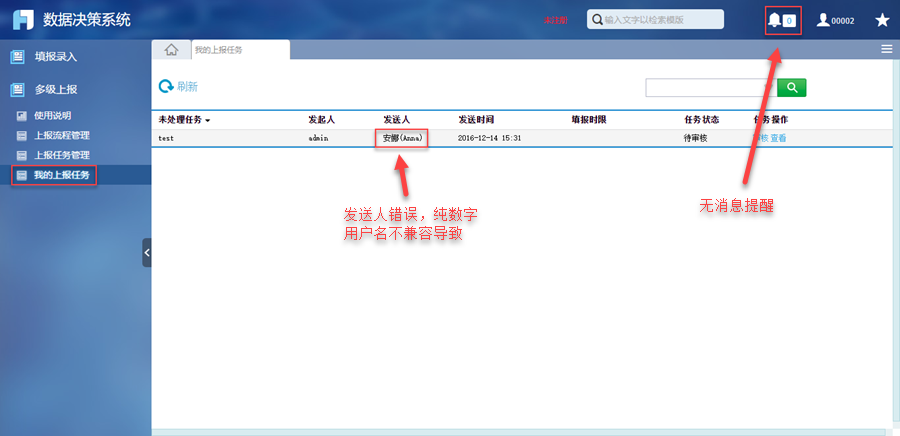Click the 未注册 red link in the header

(x=556, y=20)
